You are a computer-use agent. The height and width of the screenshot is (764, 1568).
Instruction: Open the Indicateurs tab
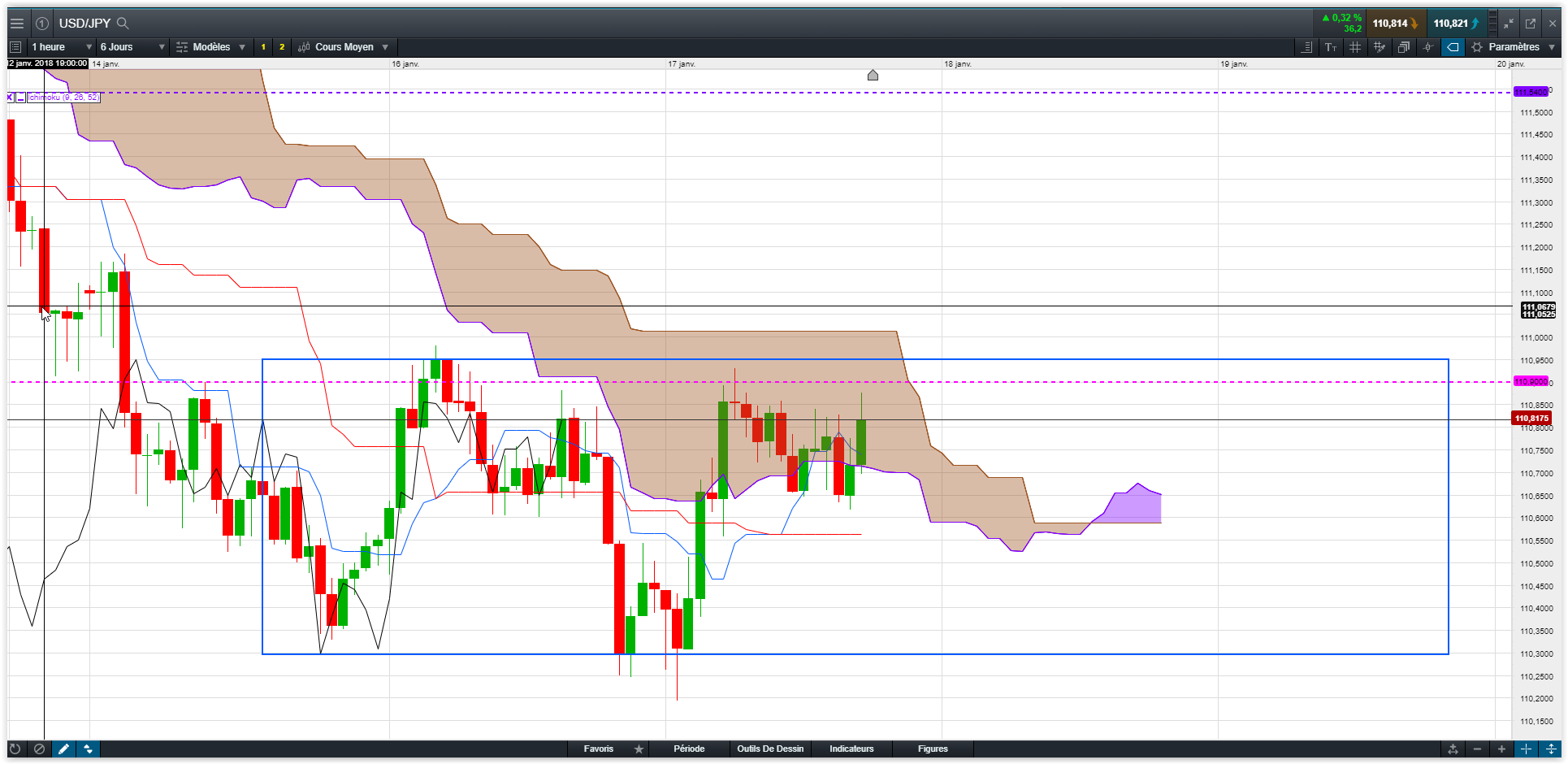pyautogui.click(x=851, y=749)
